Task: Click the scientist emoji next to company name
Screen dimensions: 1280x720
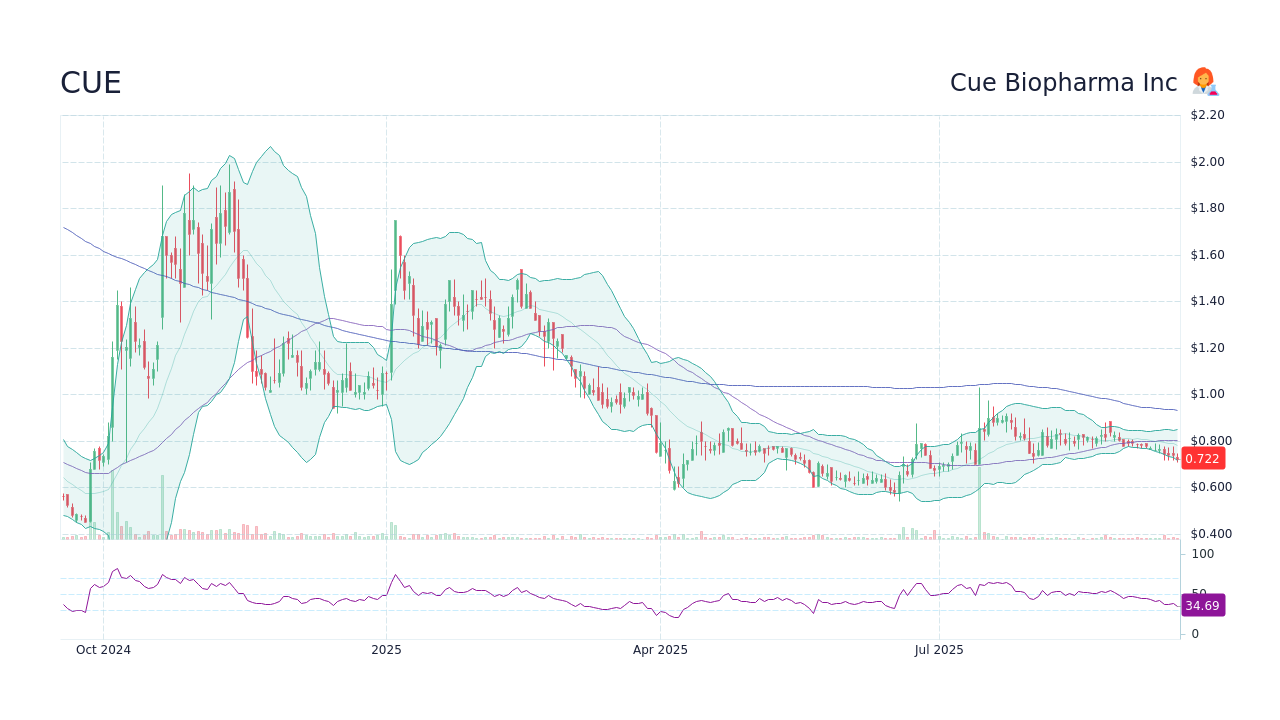Action: pyautogui.click(x=1204, y=81)
